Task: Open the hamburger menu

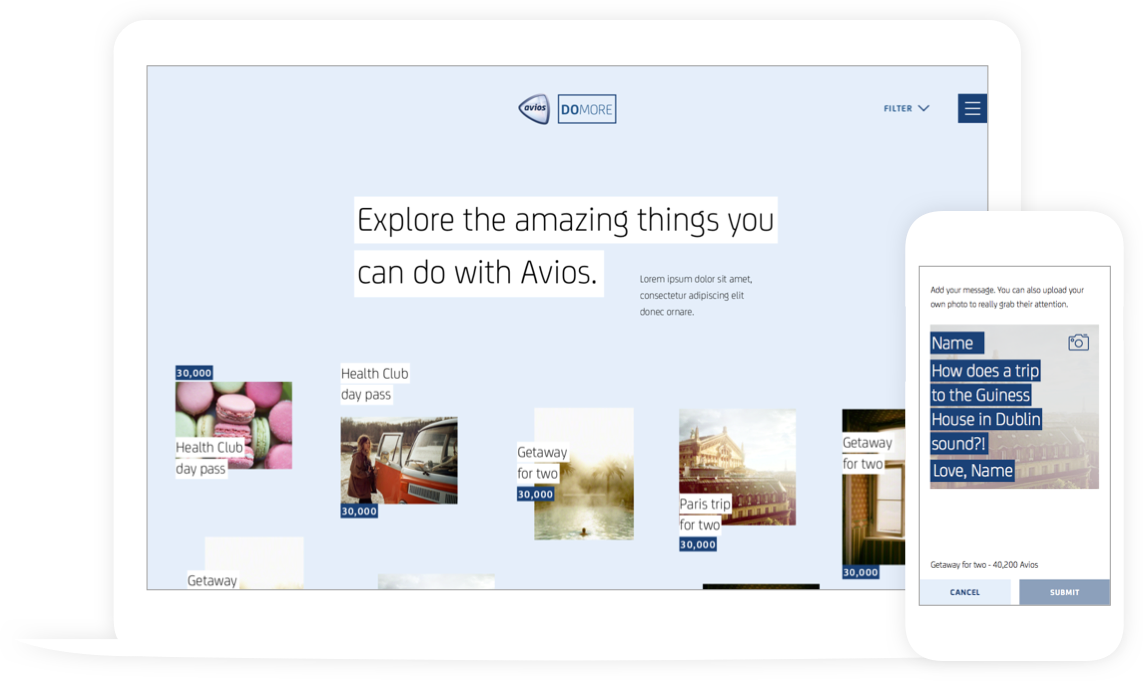Action: (972, 109)
